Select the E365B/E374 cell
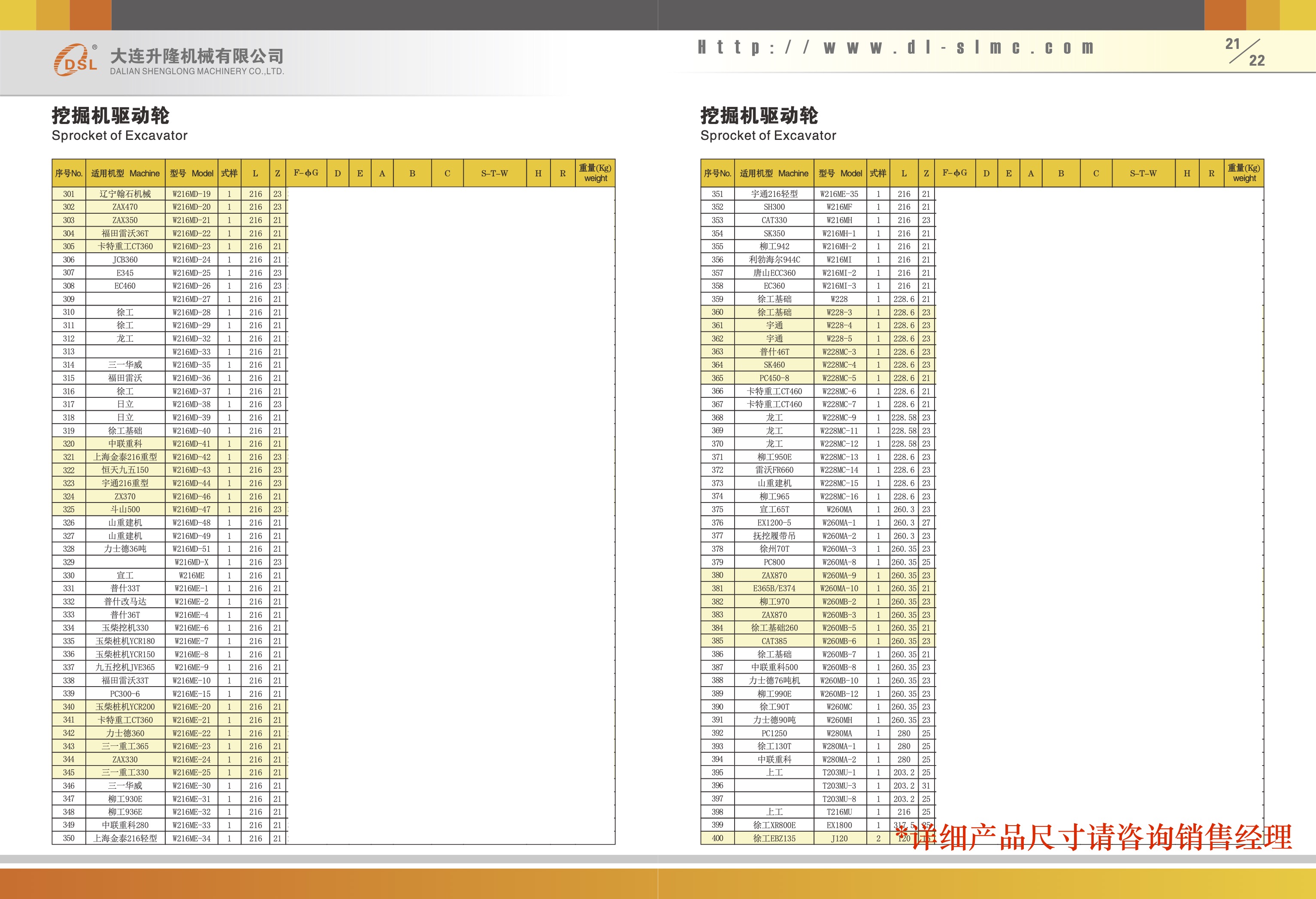This screenshot has width=1316, height=899. click(774, 589)
